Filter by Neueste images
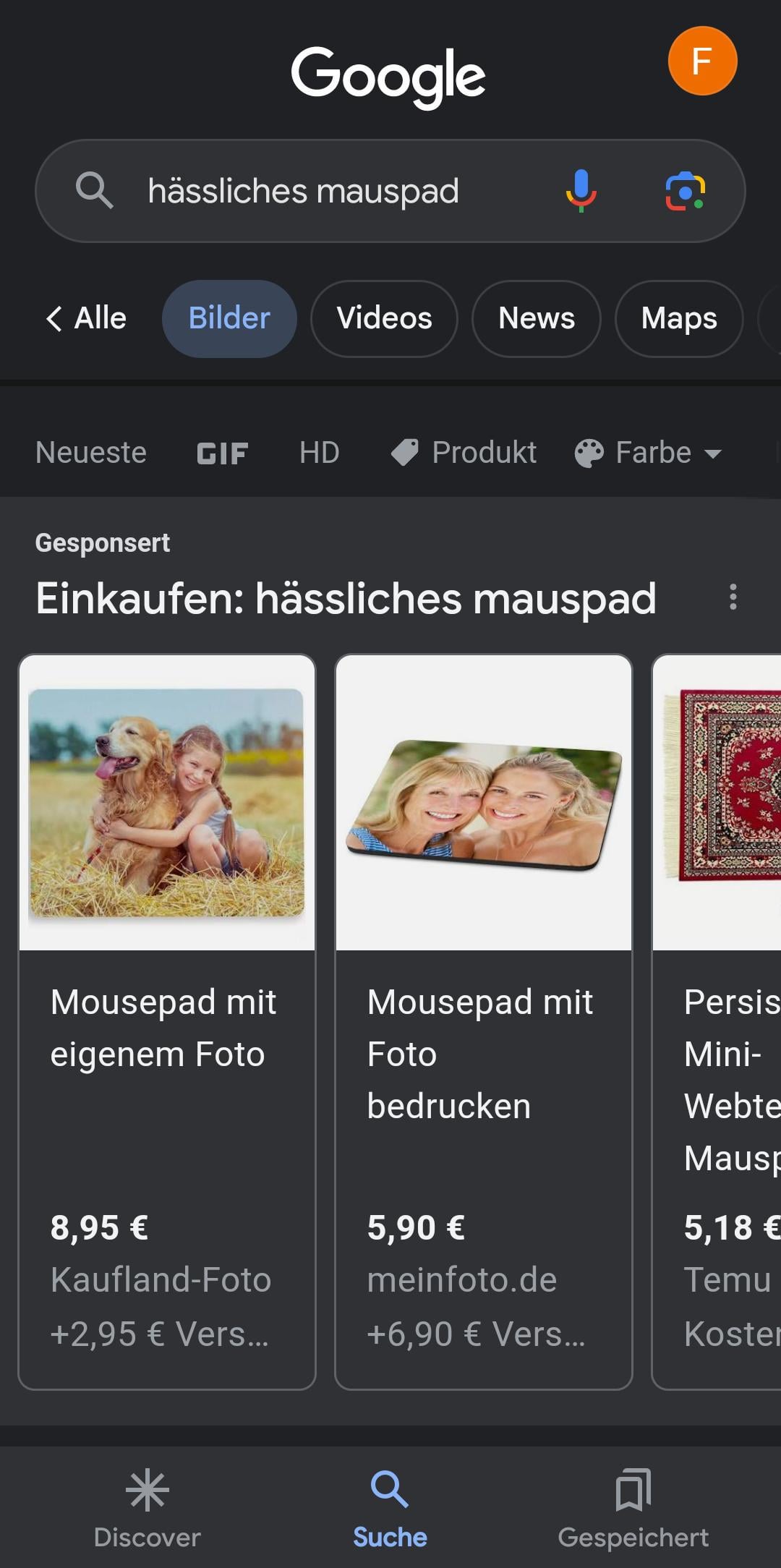Viewport: 781px width, 1568px height. pyautogui.click(x=91, y=453)
